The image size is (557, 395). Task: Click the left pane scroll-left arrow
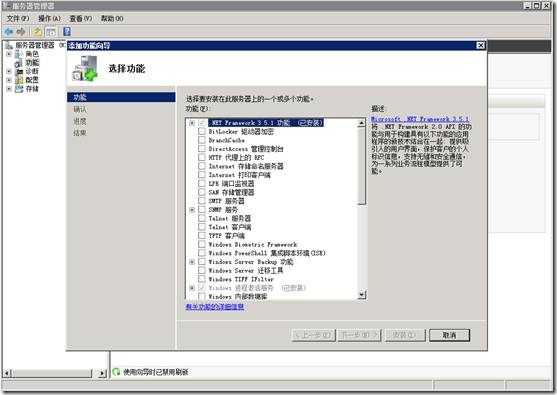(x=7, y=373)
